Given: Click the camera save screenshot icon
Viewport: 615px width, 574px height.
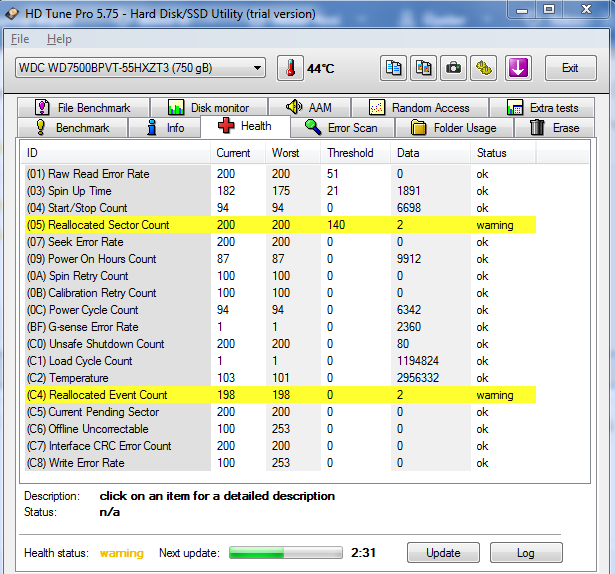Looking at the screenshot, I should pos(453,68).
